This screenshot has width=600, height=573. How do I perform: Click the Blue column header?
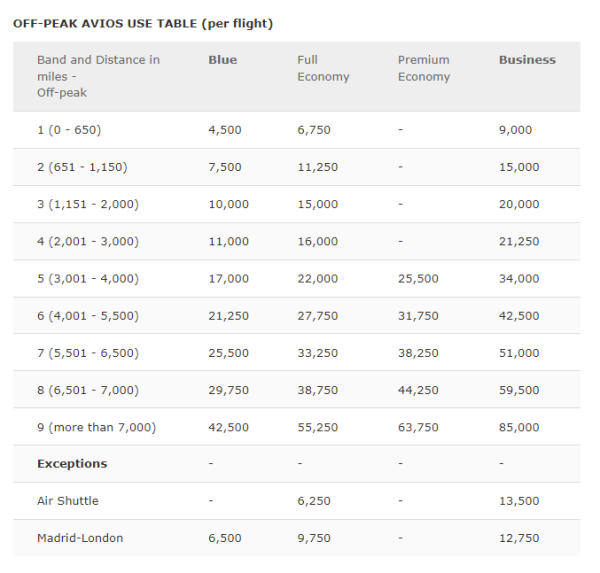click(222, 60)
